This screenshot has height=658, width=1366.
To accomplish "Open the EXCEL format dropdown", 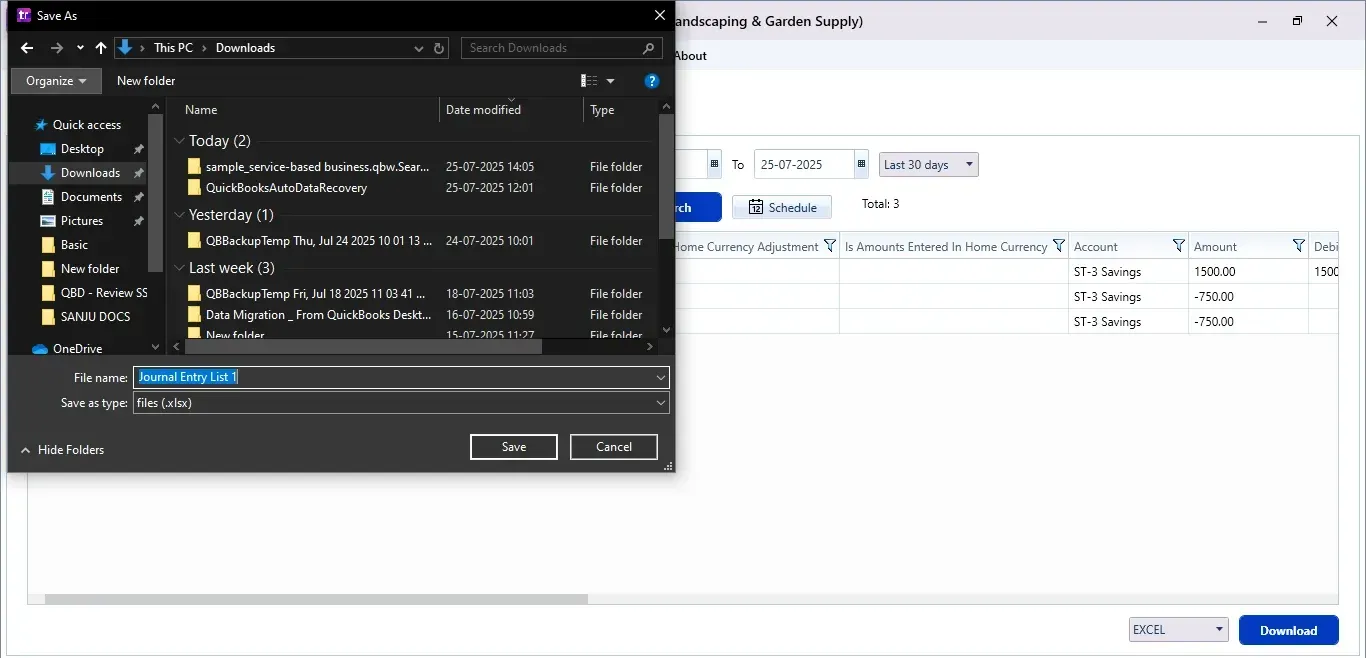I will pyautogui.click(x=1178, y=630).
